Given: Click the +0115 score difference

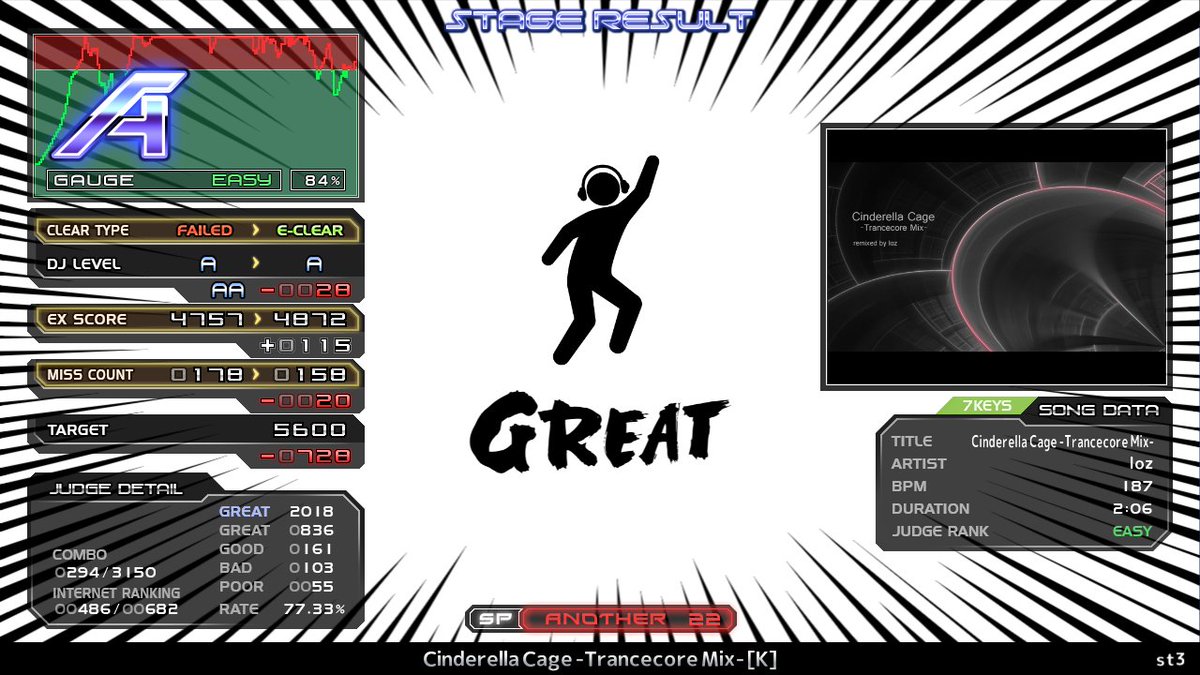Looking at the screenshot, I should 304,346.
